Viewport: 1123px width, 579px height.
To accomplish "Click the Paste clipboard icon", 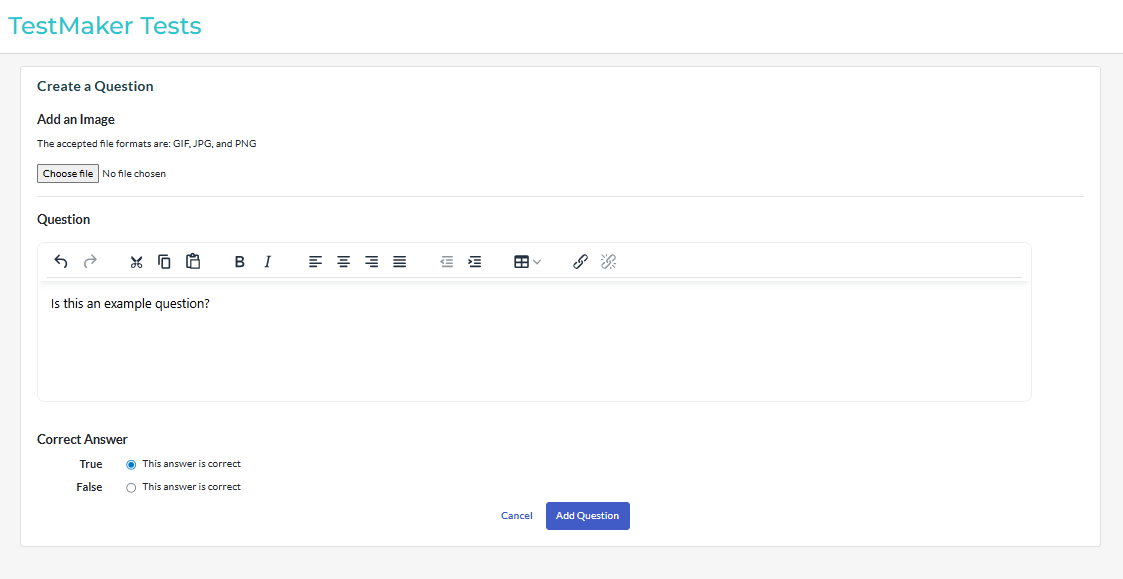I will tap(193, 262).
